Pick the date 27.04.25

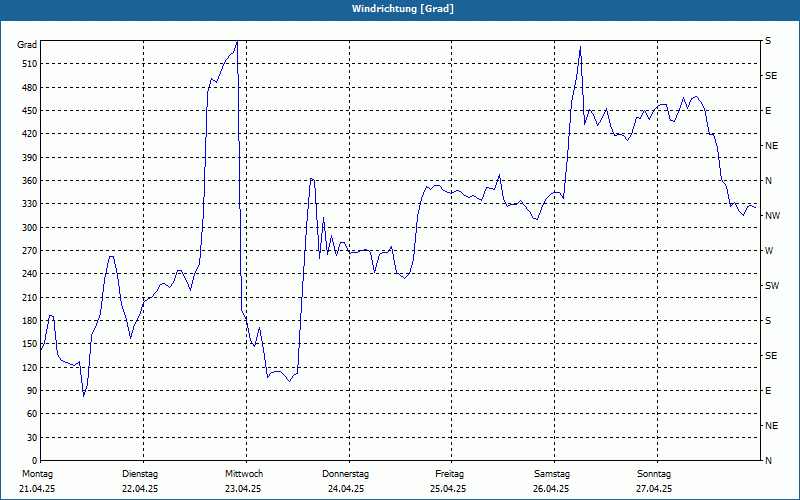(654, 489)
